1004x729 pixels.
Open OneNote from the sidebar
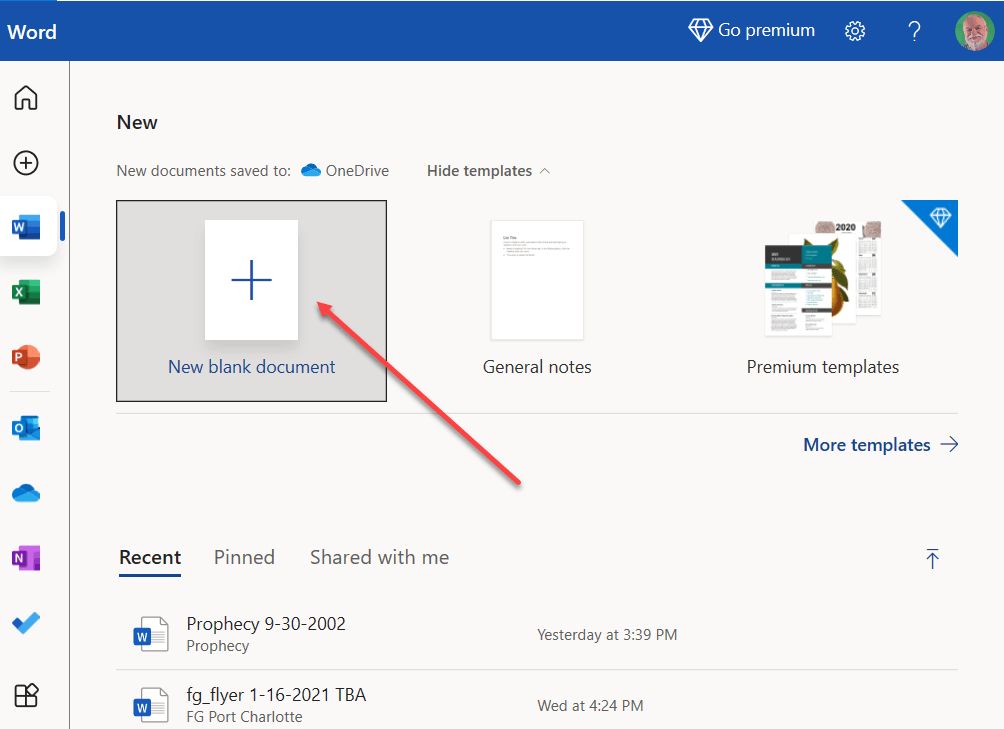point(26,558)
